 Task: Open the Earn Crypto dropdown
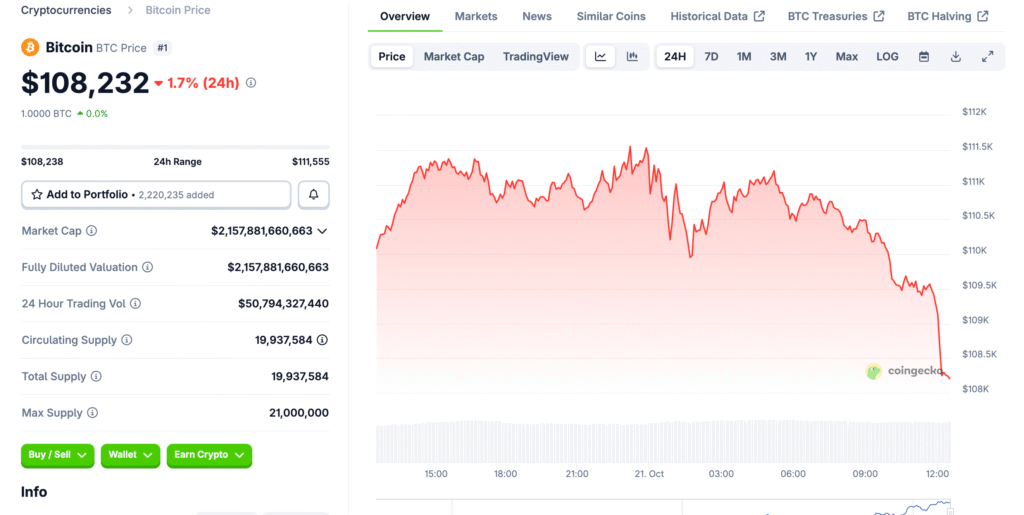(x=208, y=455)
